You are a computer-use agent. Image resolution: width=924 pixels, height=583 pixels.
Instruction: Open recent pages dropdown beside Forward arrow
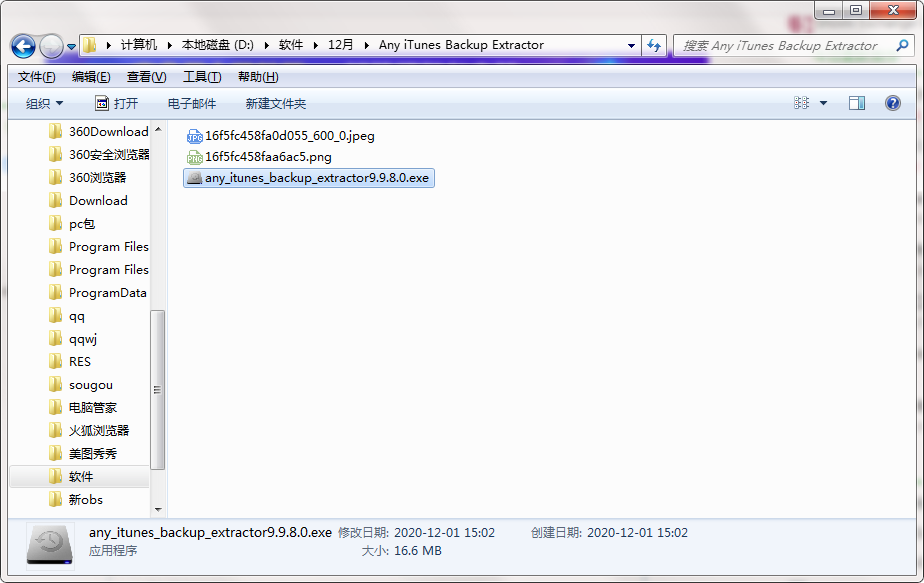71,47
